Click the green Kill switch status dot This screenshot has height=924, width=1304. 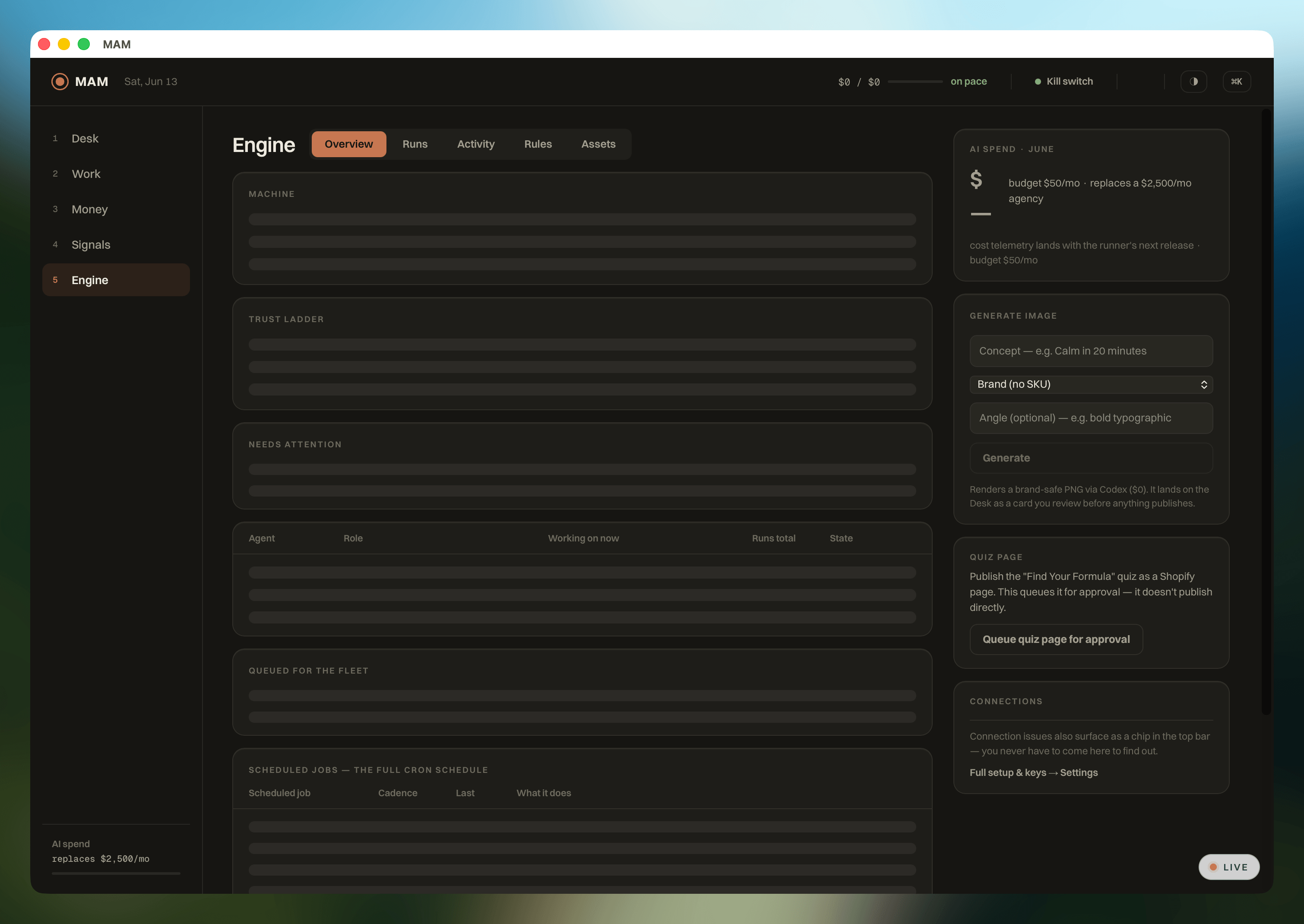[x=1038, y=82]
